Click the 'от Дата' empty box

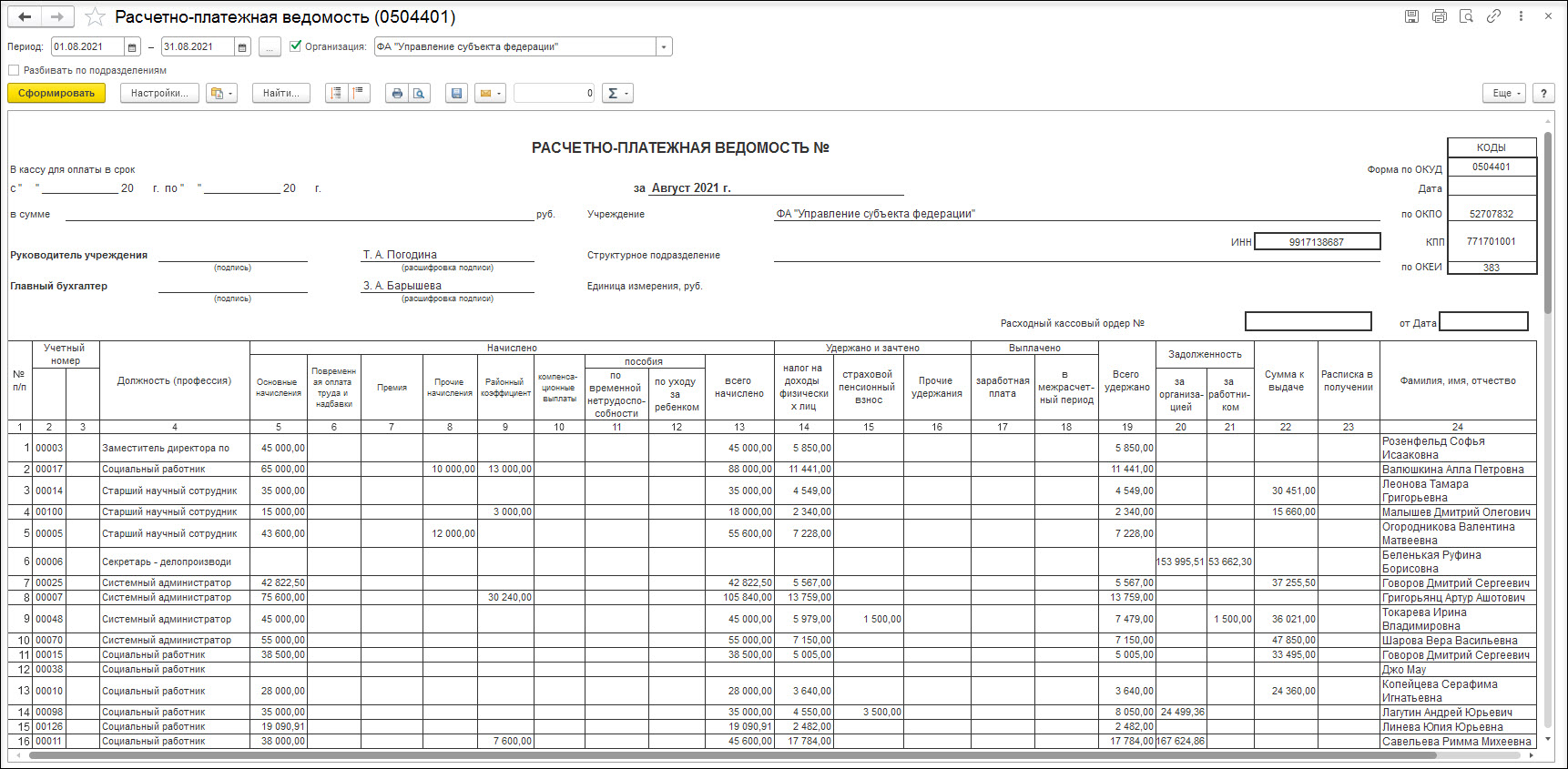pos(1483,322)
